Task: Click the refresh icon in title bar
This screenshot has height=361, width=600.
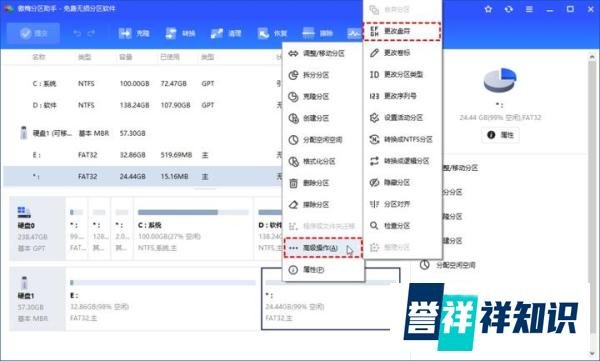Action: click(x=509, y=9)
